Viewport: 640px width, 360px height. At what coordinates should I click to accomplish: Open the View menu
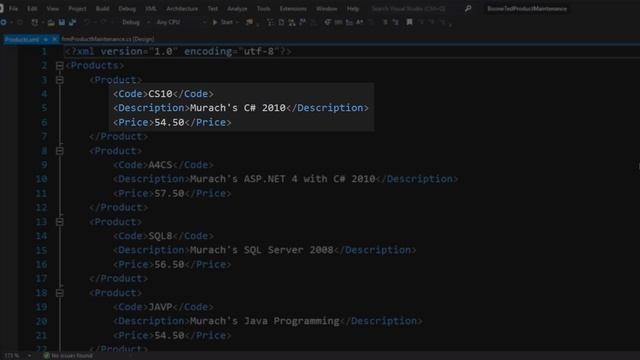(x=52, y=9)
